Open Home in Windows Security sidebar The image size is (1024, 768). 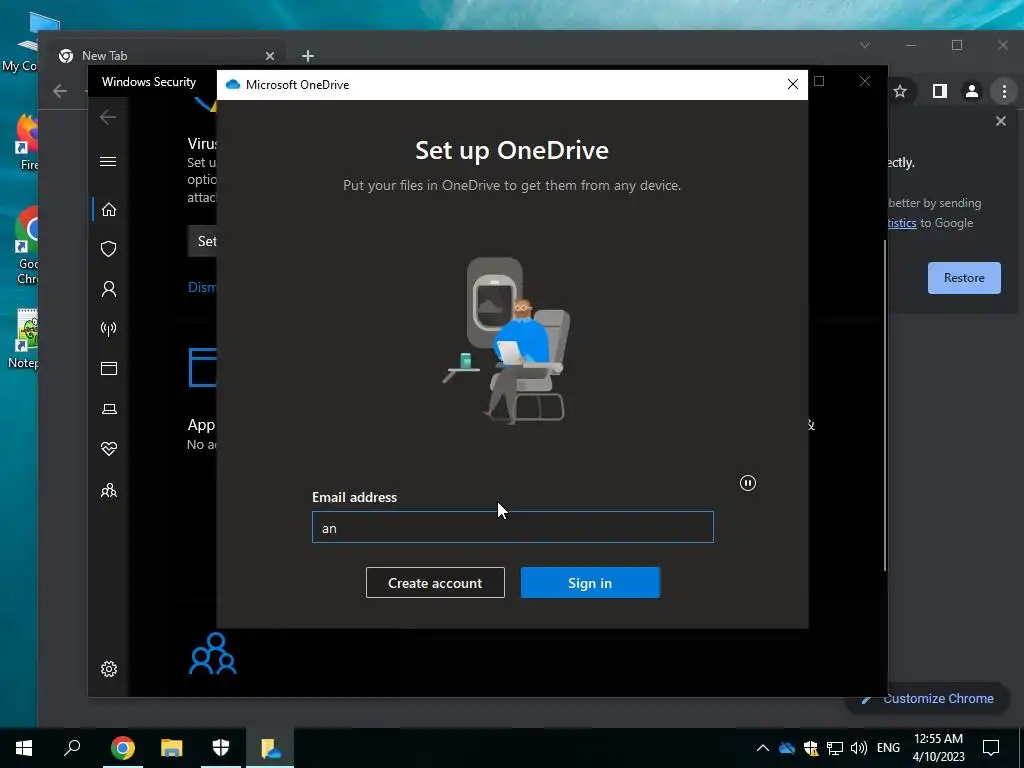click(x=109, y=209)
